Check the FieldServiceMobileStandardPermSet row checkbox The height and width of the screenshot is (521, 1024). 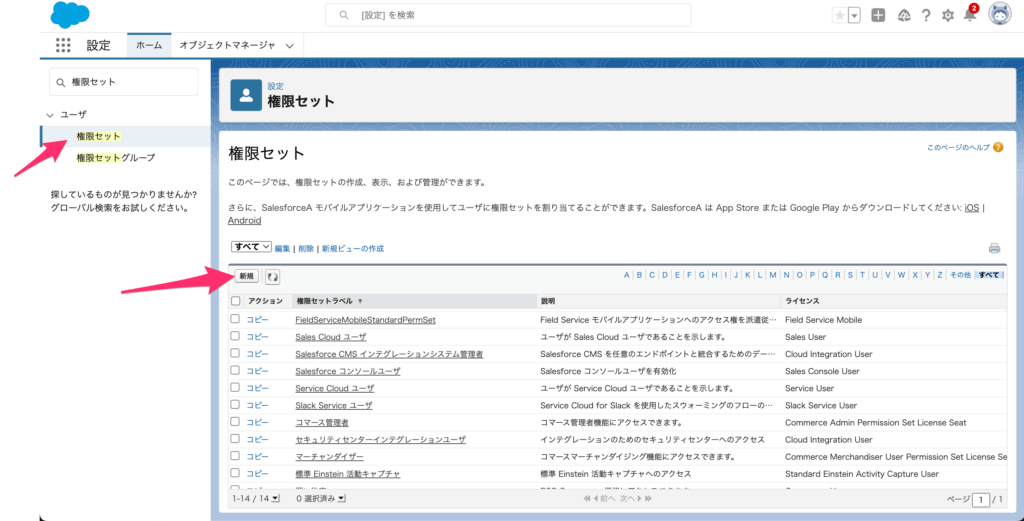point(235,319)
